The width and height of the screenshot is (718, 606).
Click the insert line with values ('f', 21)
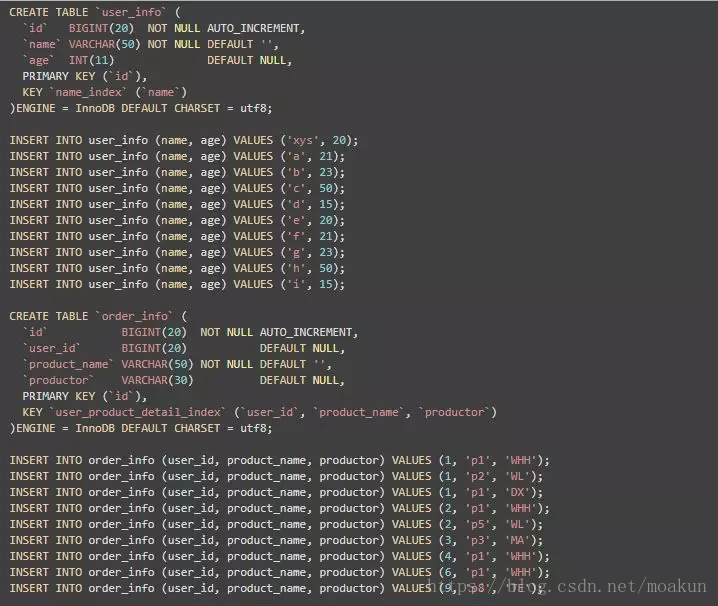tap(177, 236)
